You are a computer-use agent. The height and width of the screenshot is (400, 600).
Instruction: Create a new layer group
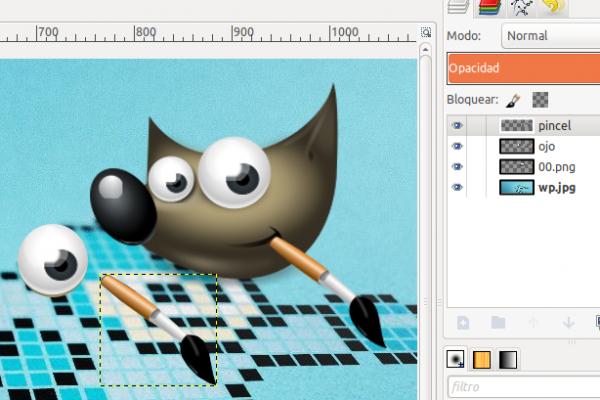pyautogui.click(x=498, y=323)
